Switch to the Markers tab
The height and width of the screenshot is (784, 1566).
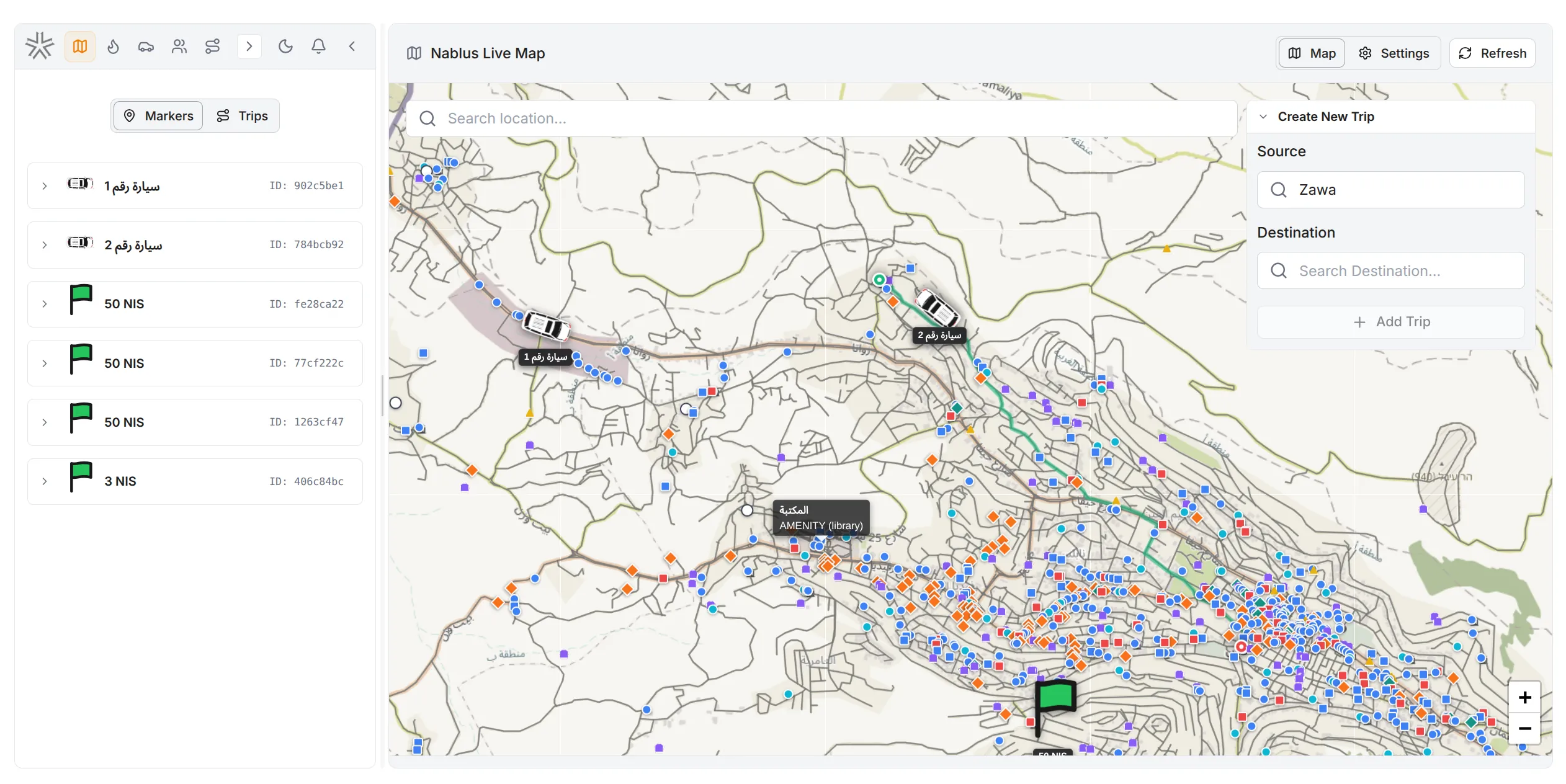click(x=158, y=116)
